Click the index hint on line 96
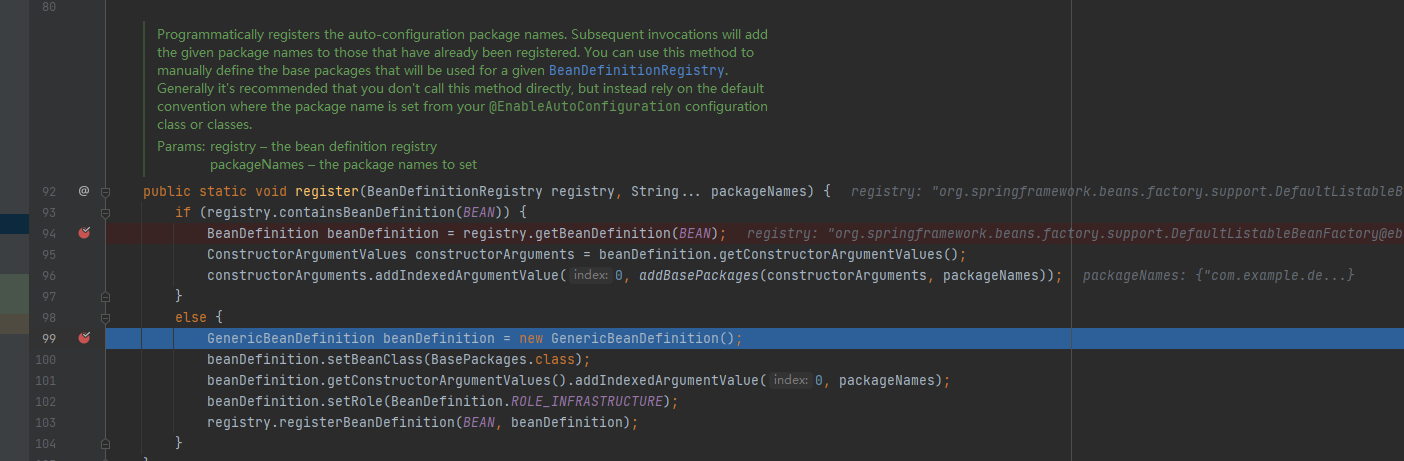1404x461 pixels. pyautogui.click(x=591, y=275)
